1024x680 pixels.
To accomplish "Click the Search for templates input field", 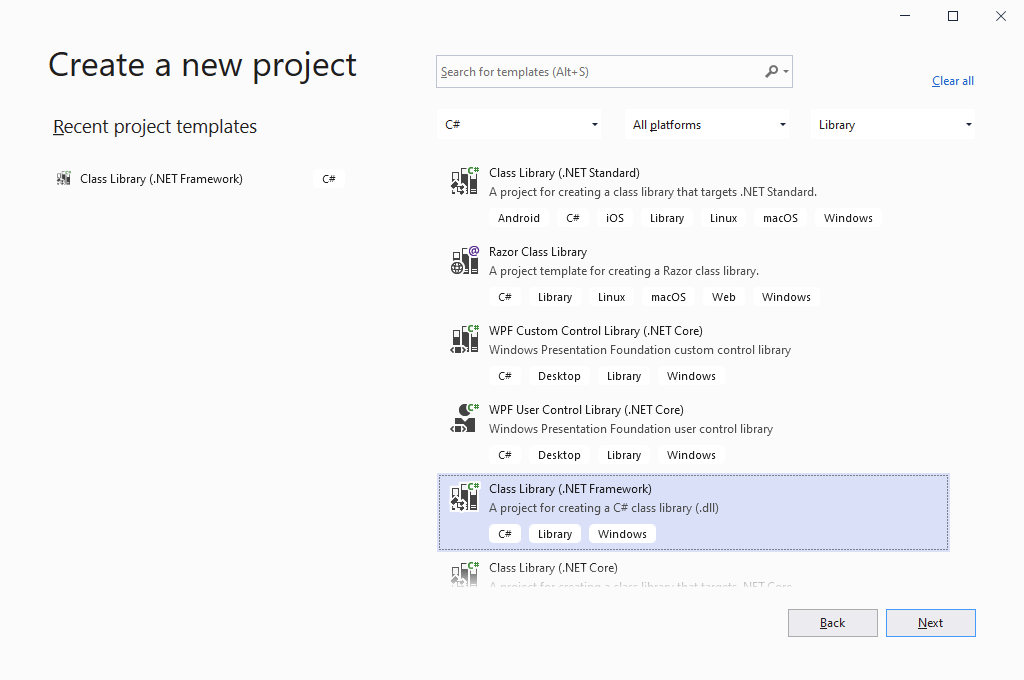I will point(600,72).
